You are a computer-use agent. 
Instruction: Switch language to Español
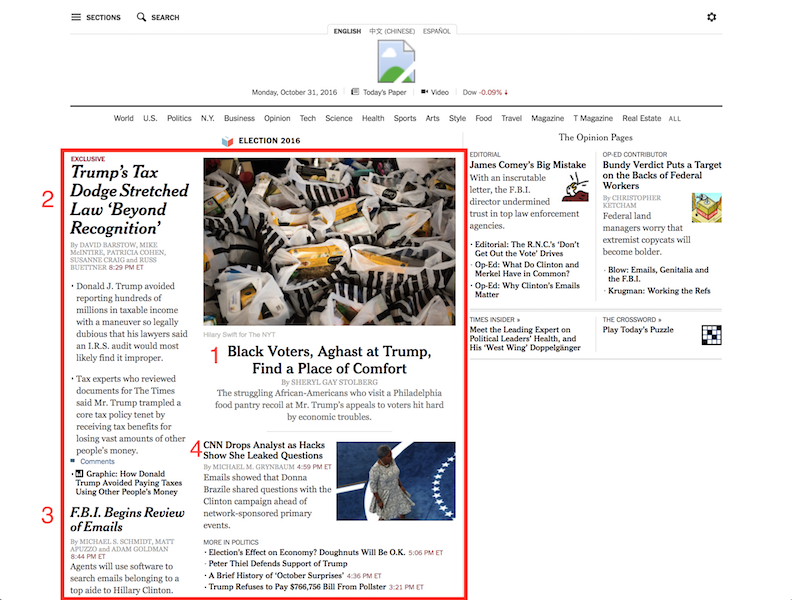click(x=437, y=31)
